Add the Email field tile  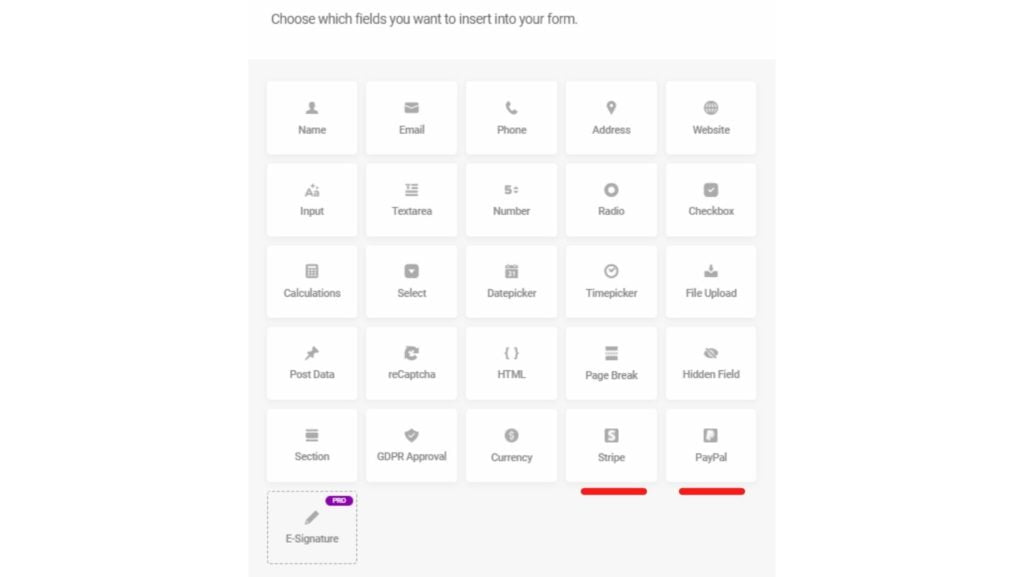point(411,117)
